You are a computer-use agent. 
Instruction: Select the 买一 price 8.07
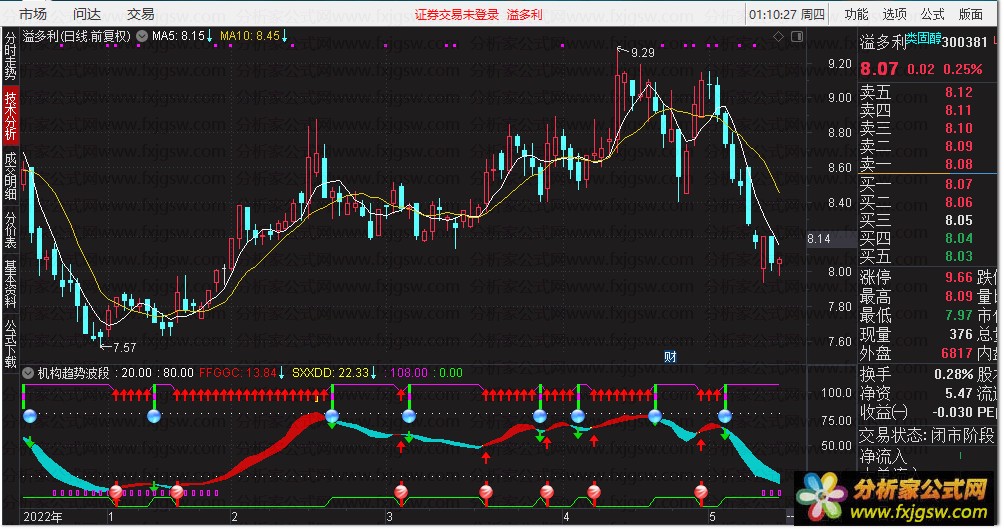click(959, 184)
